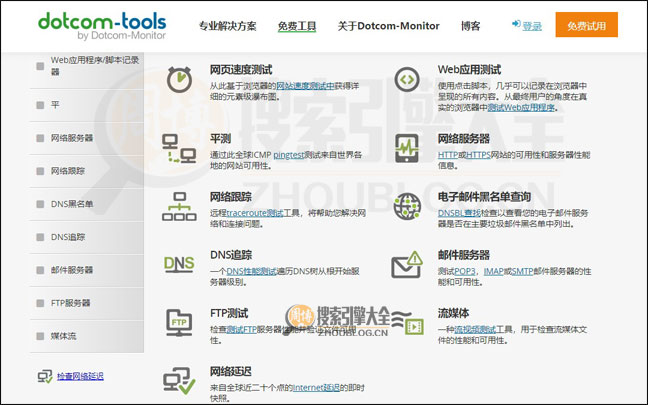Tick the FTP服务器 checkbox
The image size is (648, 405).
click(40, 303)
